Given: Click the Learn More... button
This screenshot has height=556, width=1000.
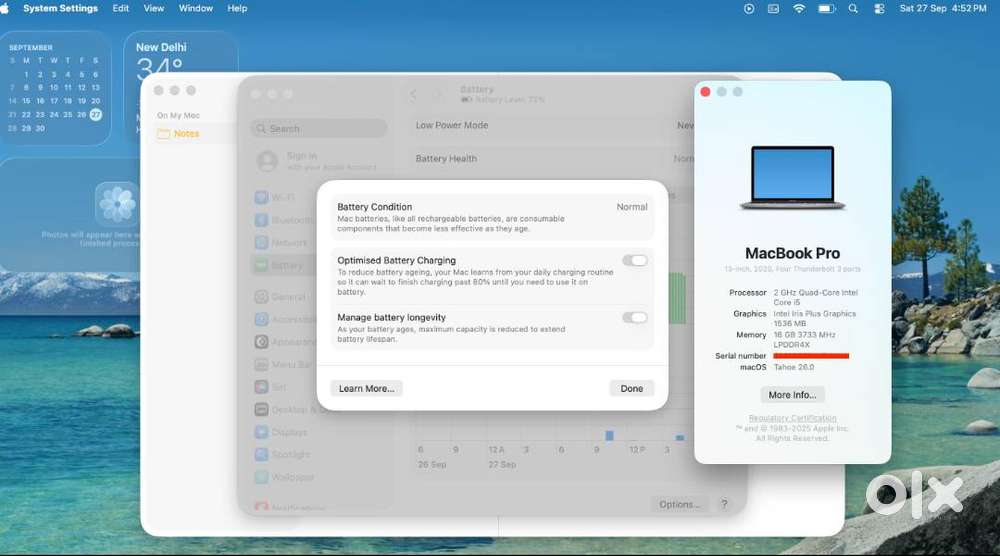Looking at the screenshot, I should (366, 389).
